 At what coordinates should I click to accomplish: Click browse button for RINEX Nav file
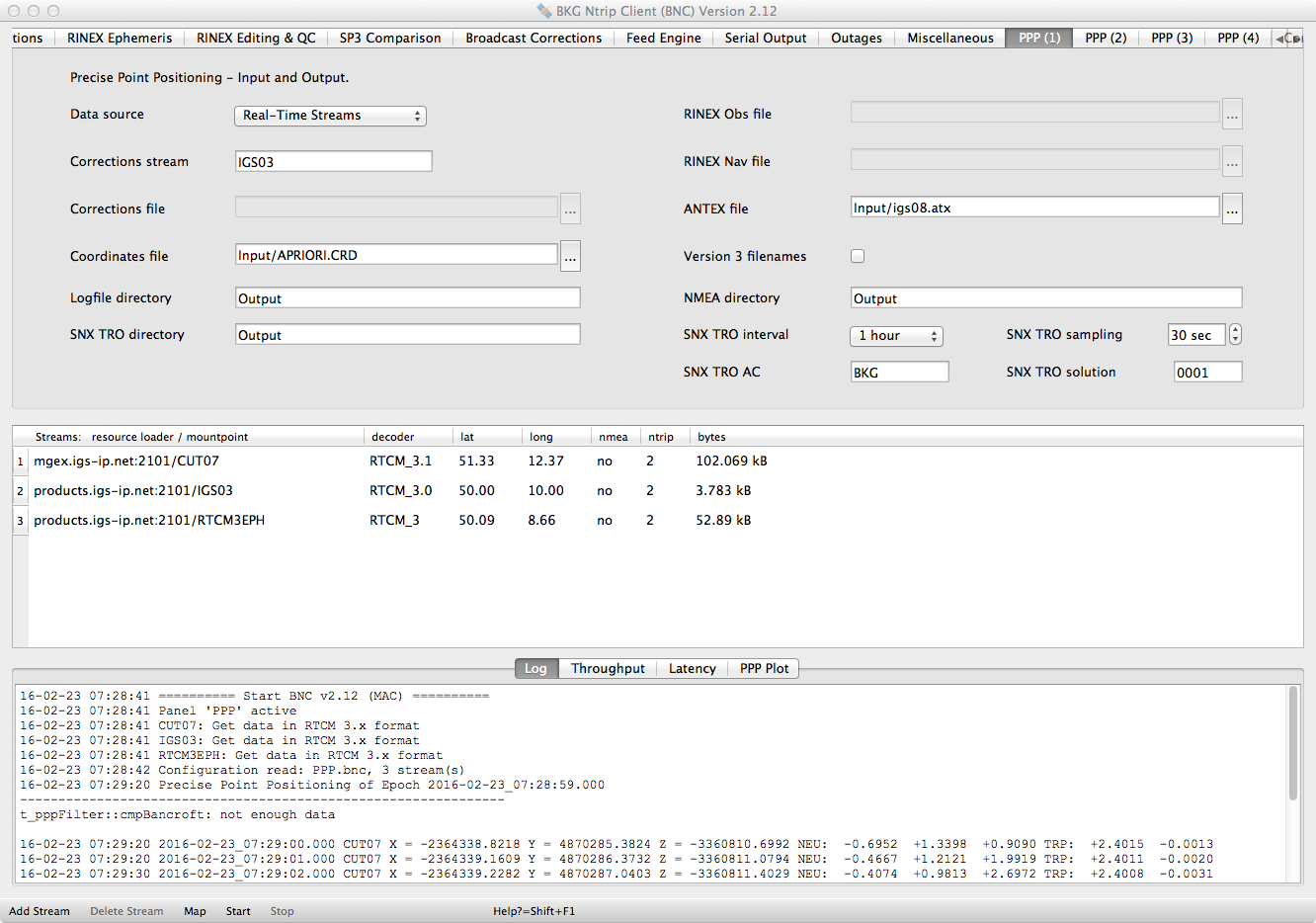pyautogui.click(x=1232, y=161)
